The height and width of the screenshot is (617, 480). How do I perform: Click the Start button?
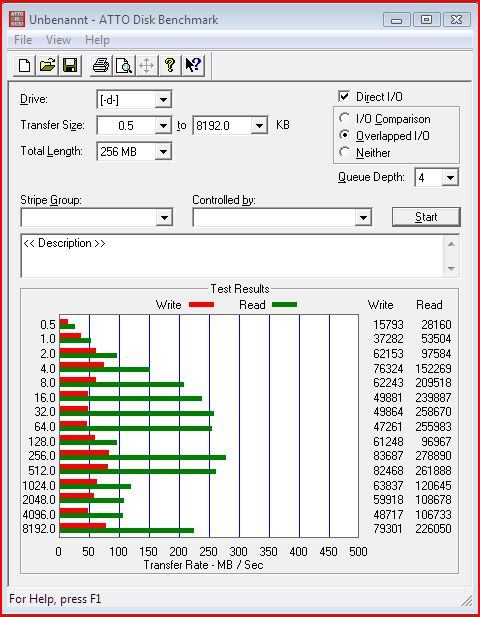426,217
